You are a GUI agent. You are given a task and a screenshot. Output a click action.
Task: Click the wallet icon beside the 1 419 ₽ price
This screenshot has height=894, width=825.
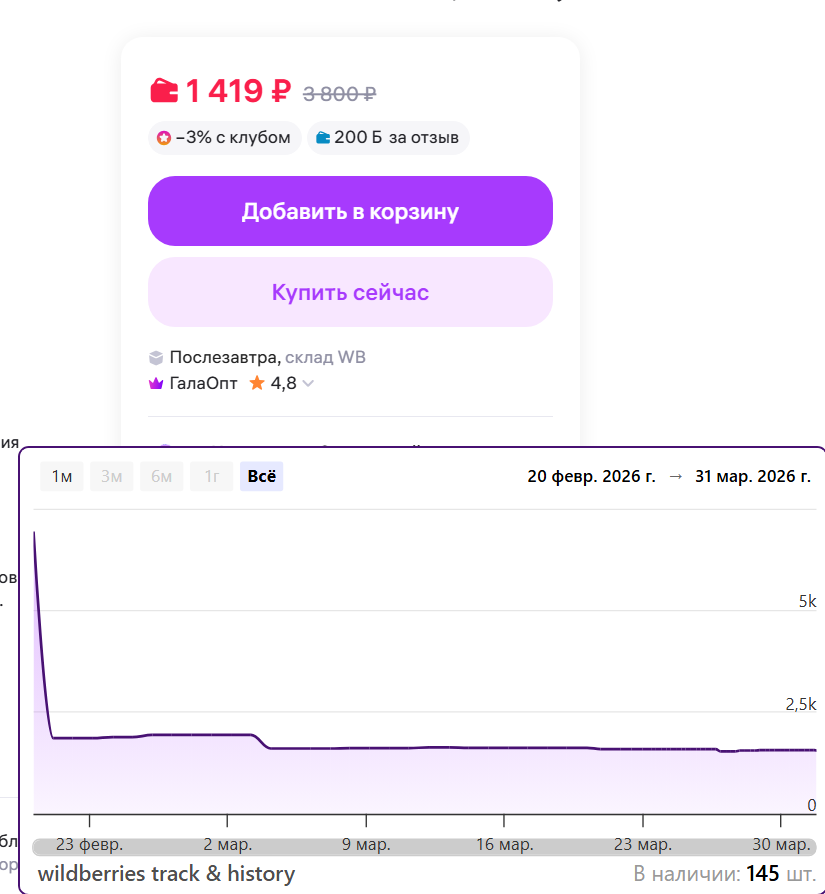coord(164,91)
